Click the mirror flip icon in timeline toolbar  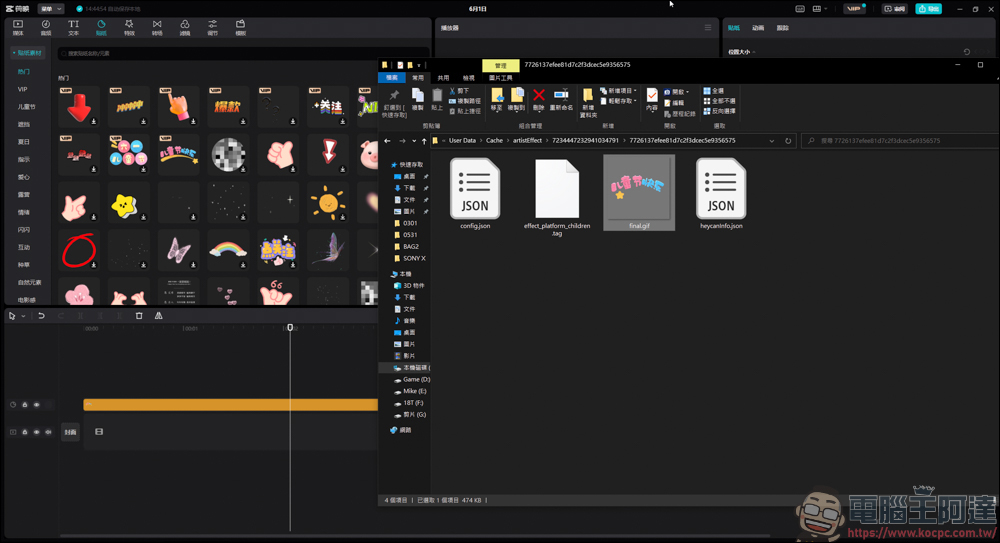pos(158,316)
